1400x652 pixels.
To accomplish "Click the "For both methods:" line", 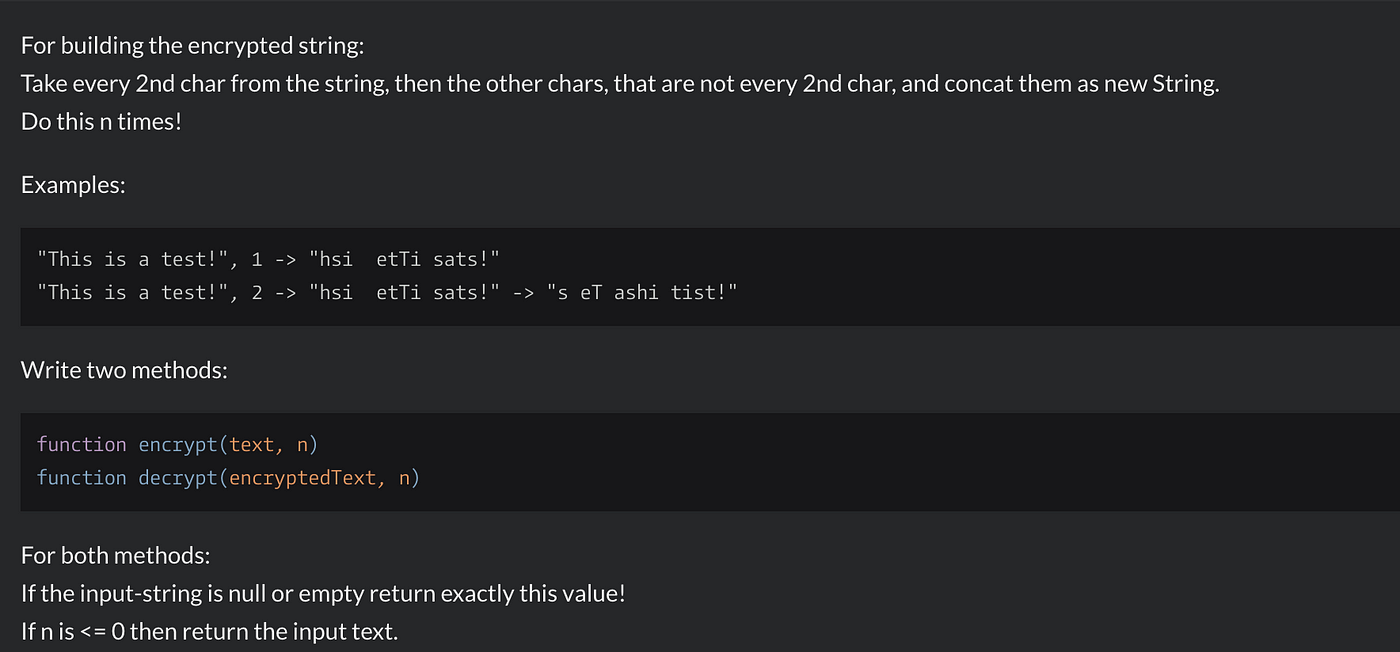I will click(x=115, y=555).
